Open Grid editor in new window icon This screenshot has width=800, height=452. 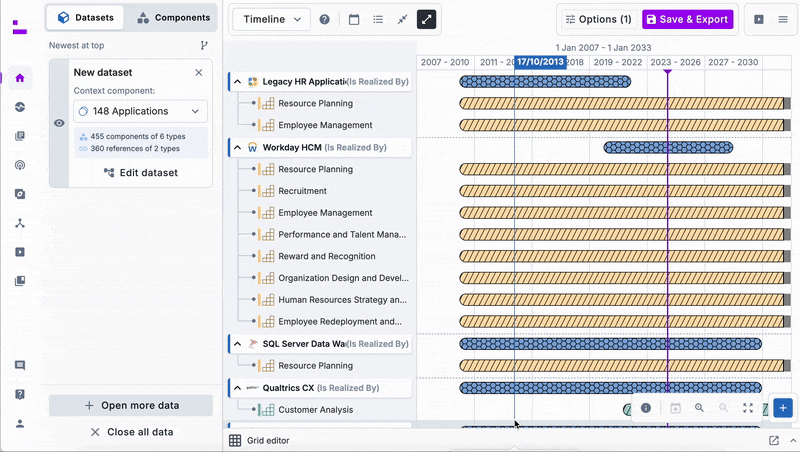pos(774,440)
